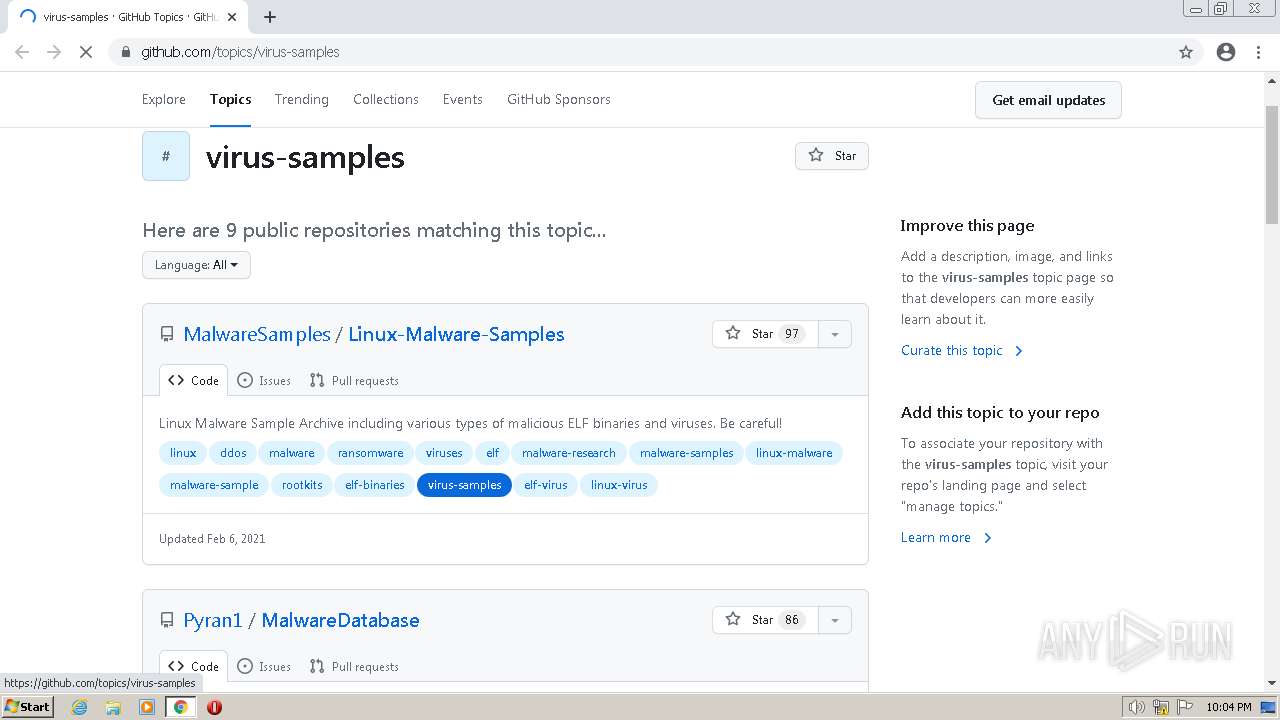1280x720 pixels.
Task: Click the highlighted virus-samples tag
Action: pos(464,485)
